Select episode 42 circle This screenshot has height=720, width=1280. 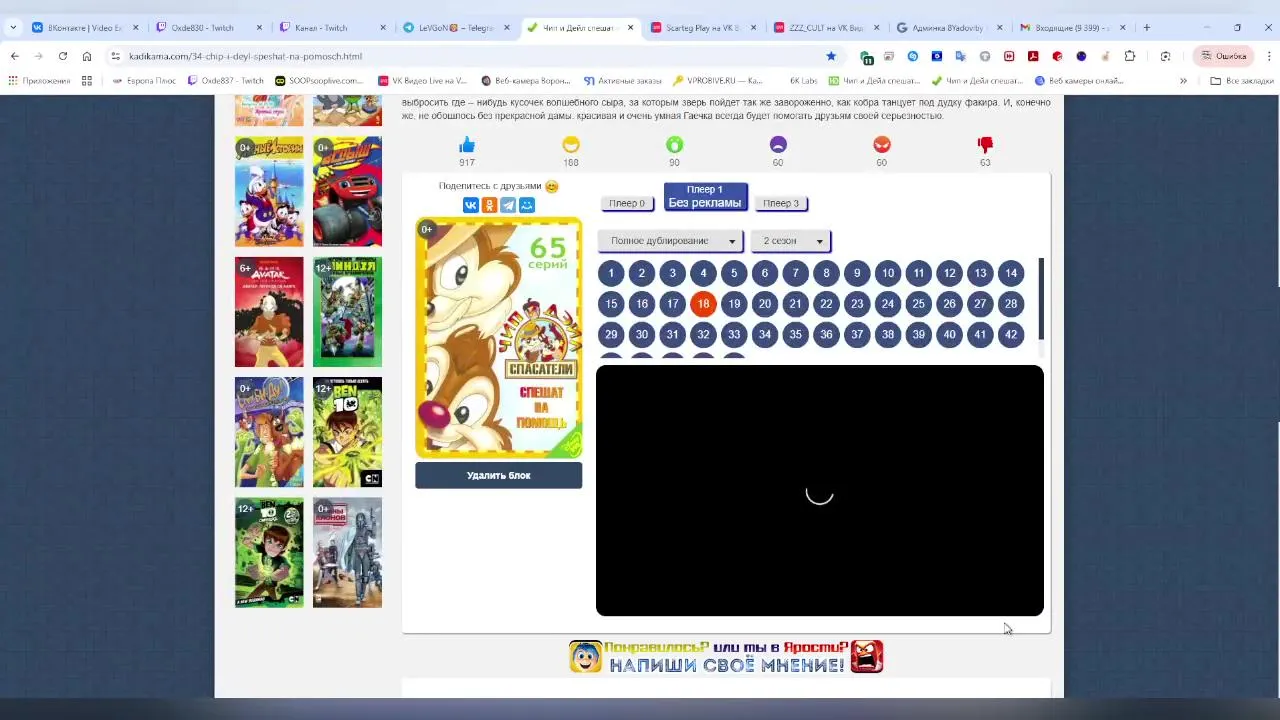(x=1011, y=335)
